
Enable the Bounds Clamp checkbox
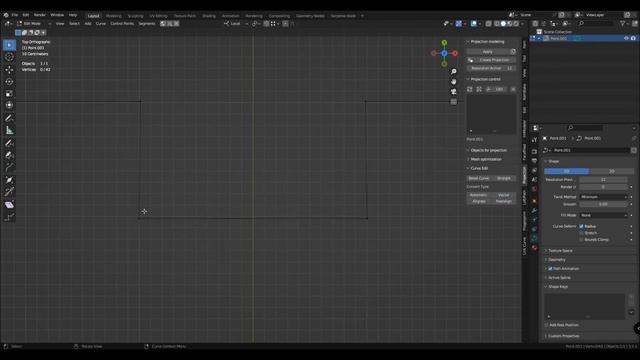click(581, 240)
